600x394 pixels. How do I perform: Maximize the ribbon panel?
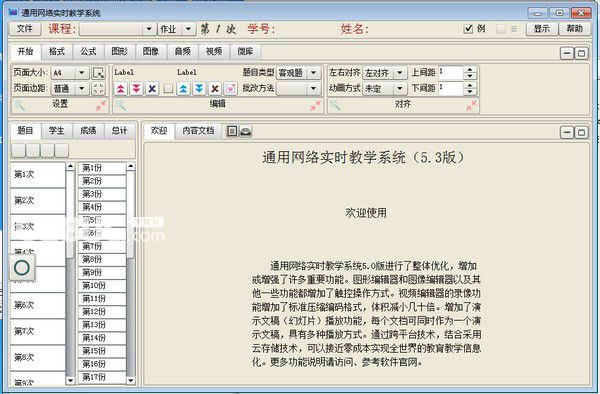click(x=581, y=53)
